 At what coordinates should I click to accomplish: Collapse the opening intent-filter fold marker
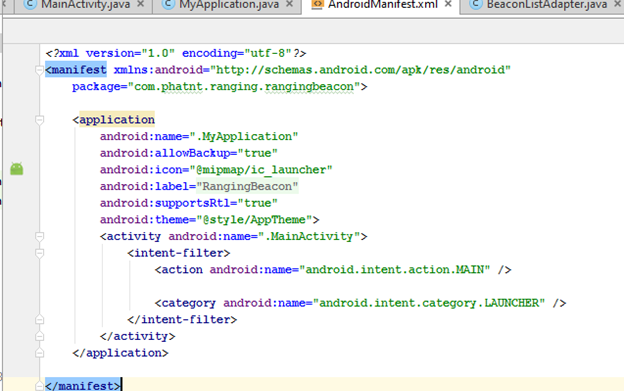[x=39, y=253]
